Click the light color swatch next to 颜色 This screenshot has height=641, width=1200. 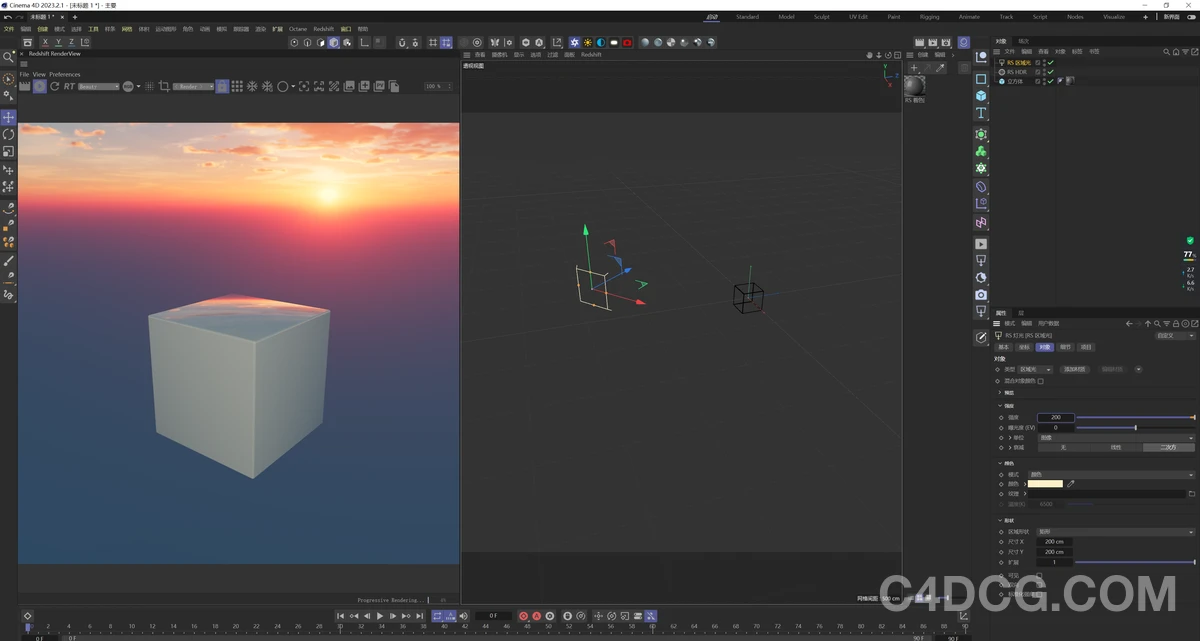tap(1045, 484)
